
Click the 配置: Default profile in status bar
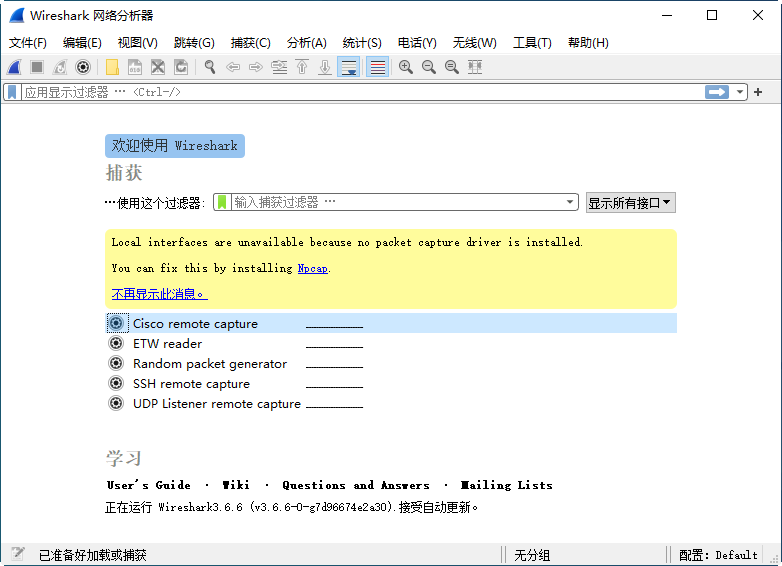[x=718, y=555]
